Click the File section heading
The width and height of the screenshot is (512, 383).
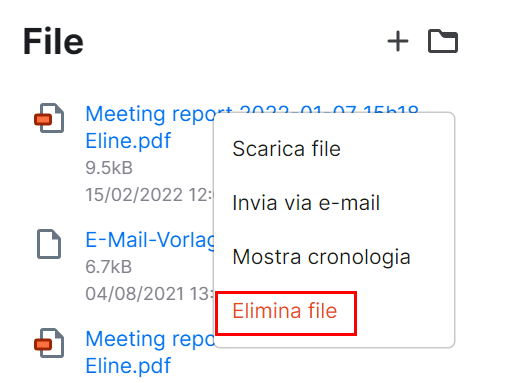click(53, 42)
